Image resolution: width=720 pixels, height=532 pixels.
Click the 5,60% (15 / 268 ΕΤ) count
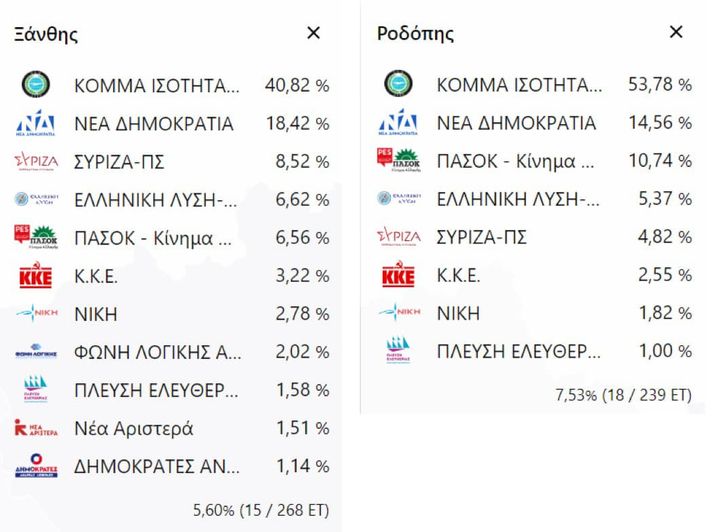click(261, 510)
